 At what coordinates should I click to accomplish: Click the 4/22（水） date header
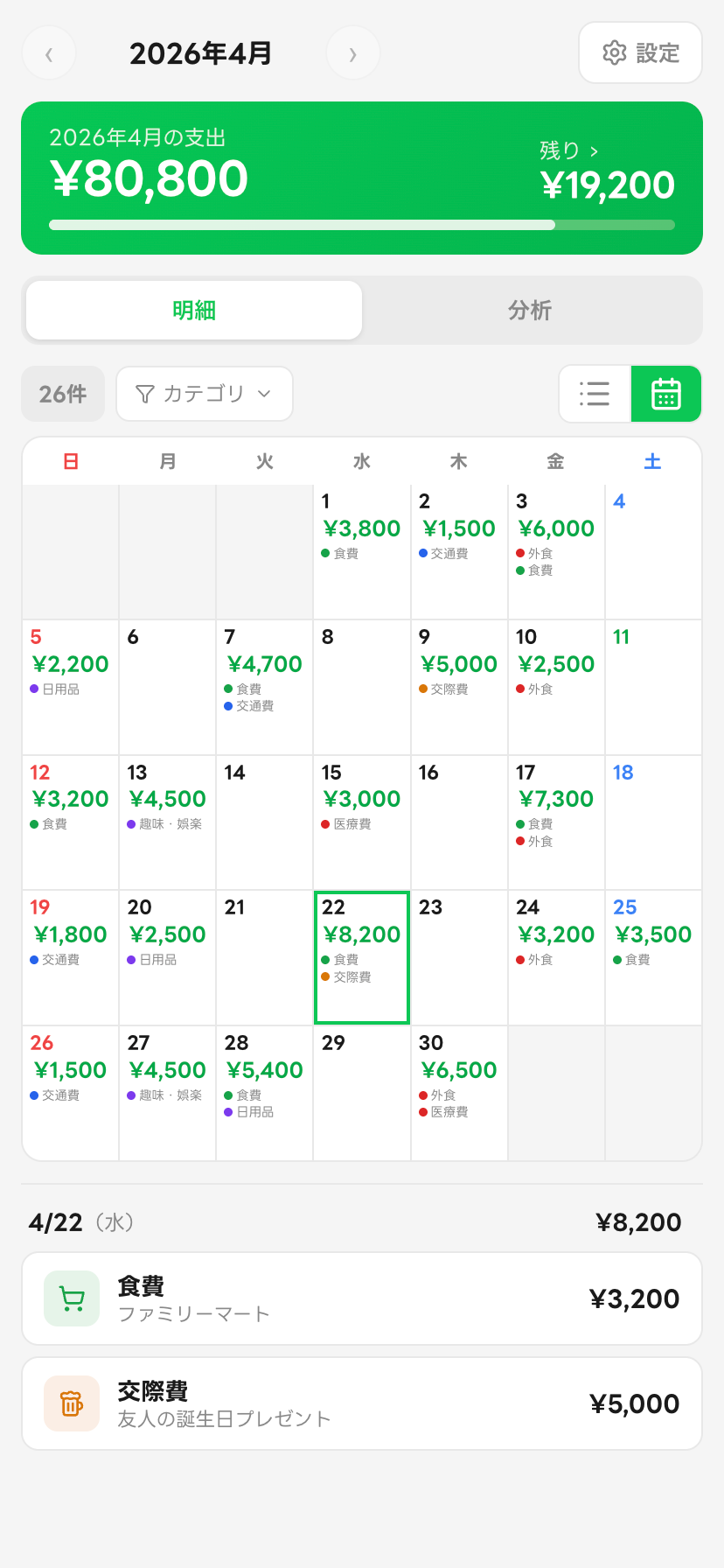(81, 1222)
